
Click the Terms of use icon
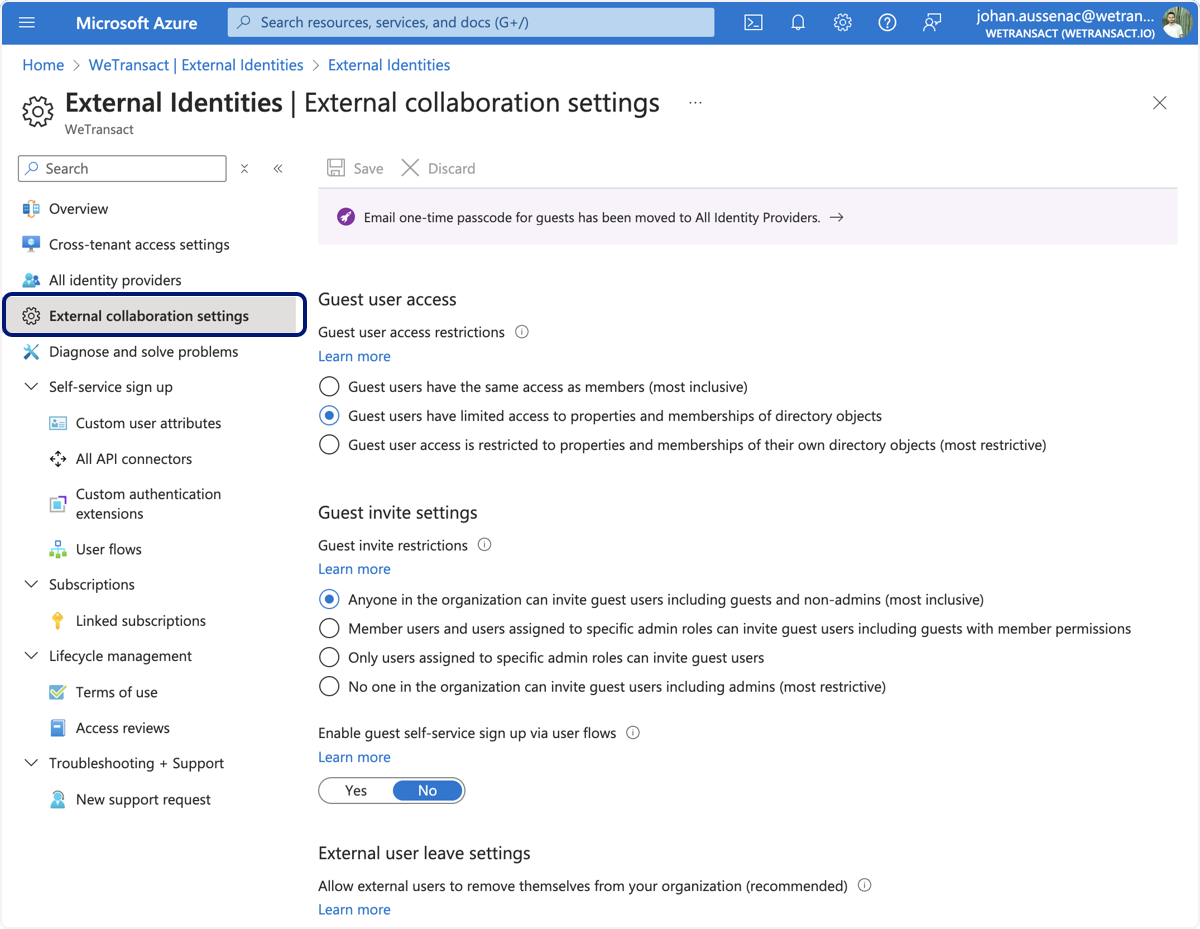click(58, 692)
